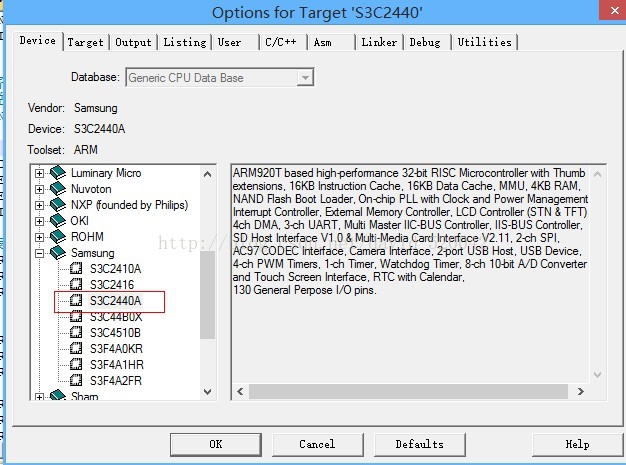Click the S3C4510B chip icon
This screenshot has height=465, width=626.
(x=76, y=332)
